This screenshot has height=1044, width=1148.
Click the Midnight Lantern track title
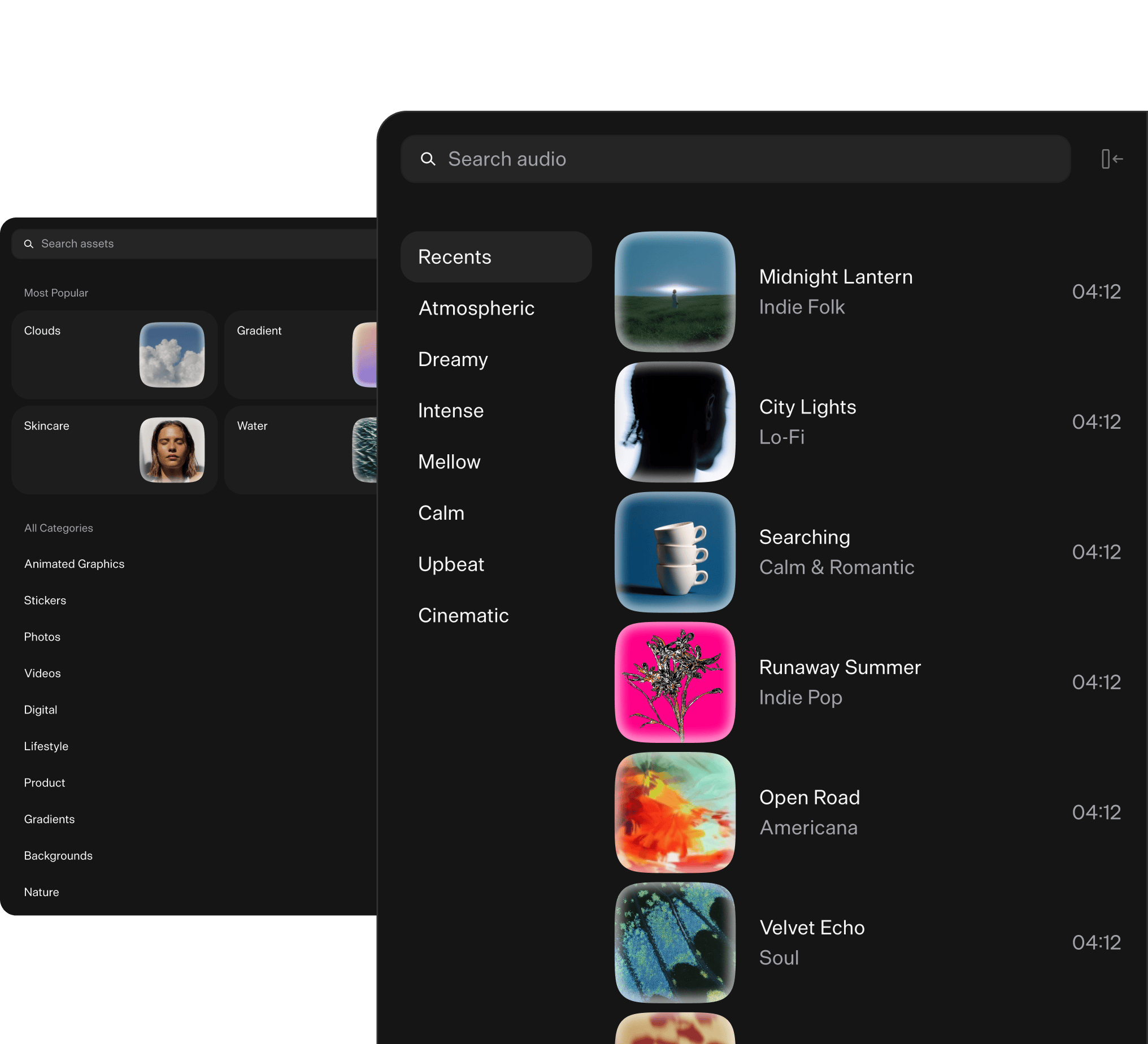click(x=836, y=277)
